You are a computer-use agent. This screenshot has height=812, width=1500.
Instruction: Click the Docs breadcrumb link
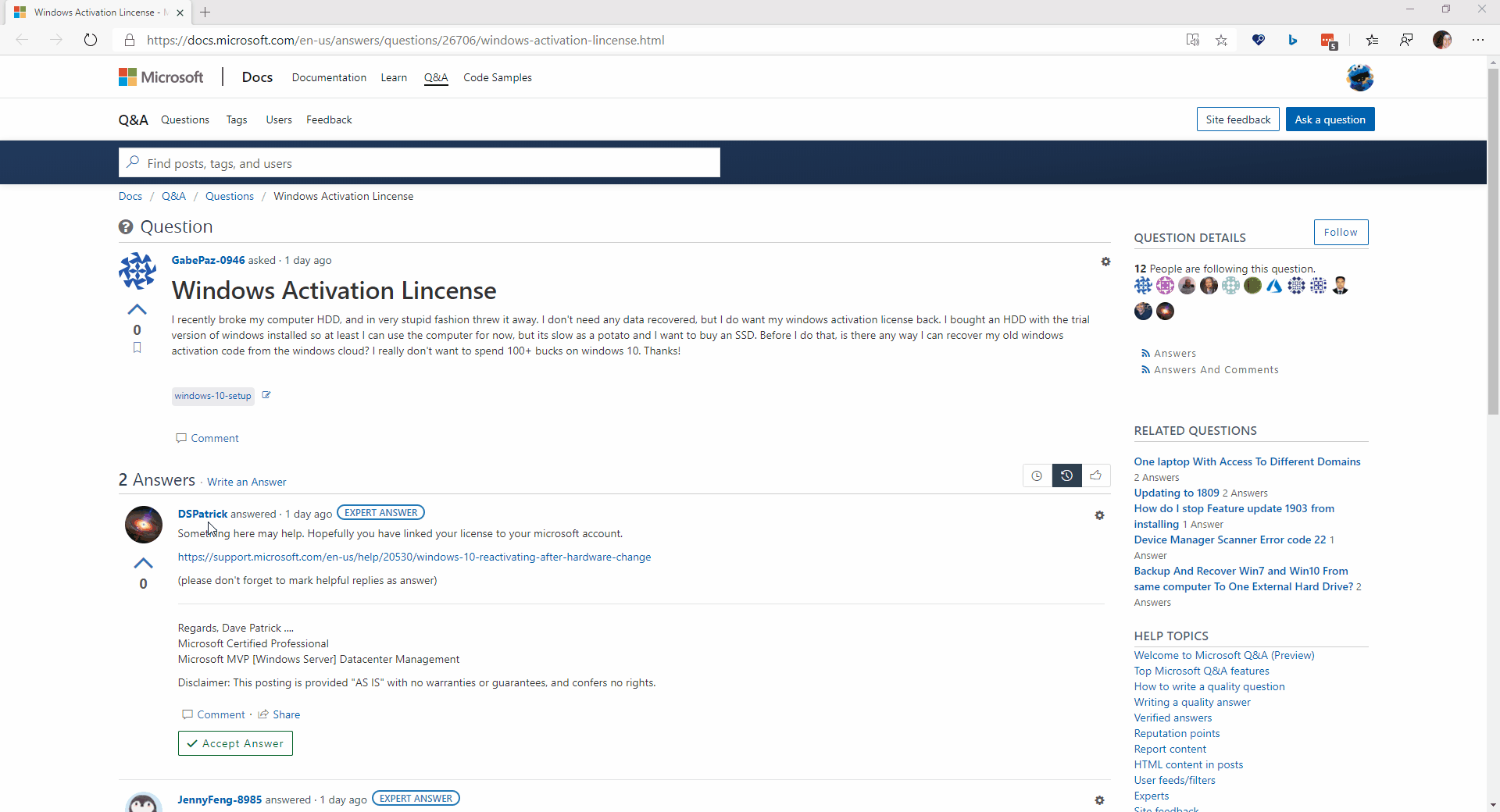point(130,197)
